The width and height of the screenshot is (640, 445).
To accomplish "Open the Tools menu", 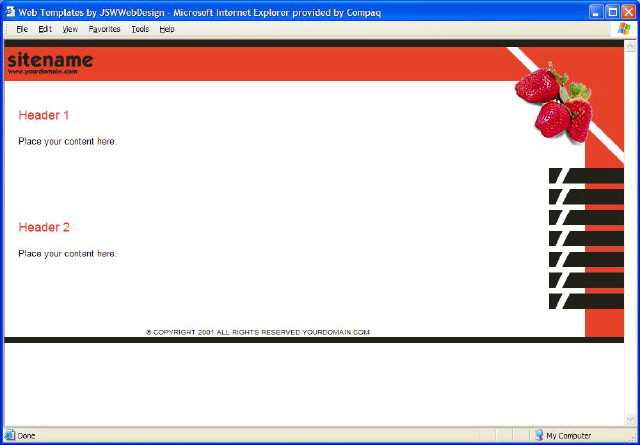I will click(x=140, y=29).
